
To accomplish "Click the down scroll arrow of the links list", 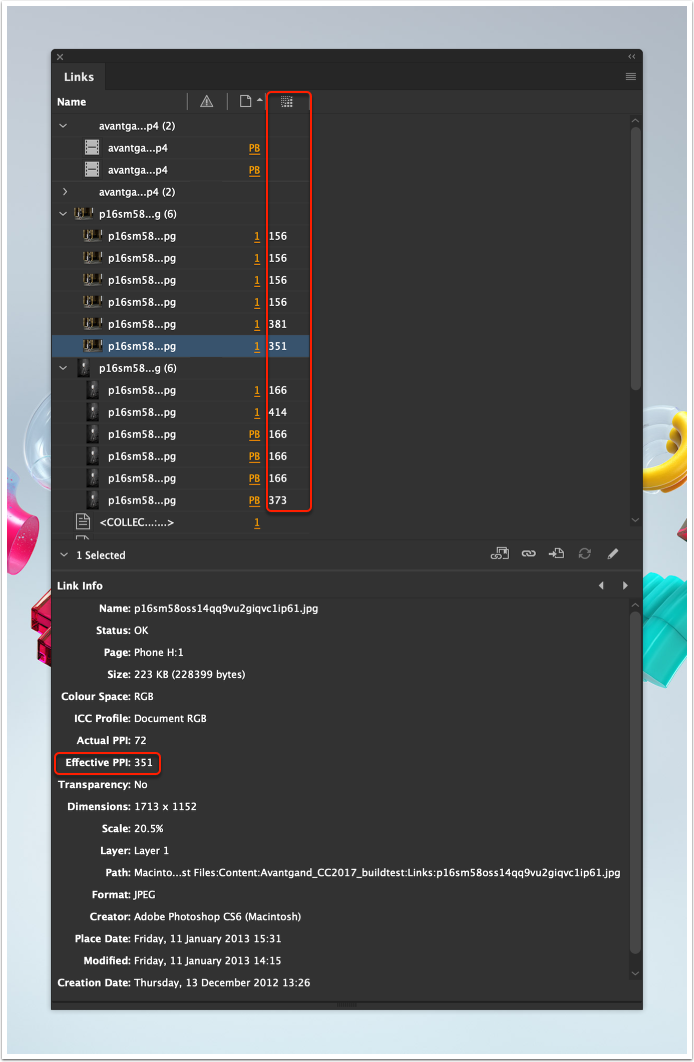I will (x=635, y=520).
